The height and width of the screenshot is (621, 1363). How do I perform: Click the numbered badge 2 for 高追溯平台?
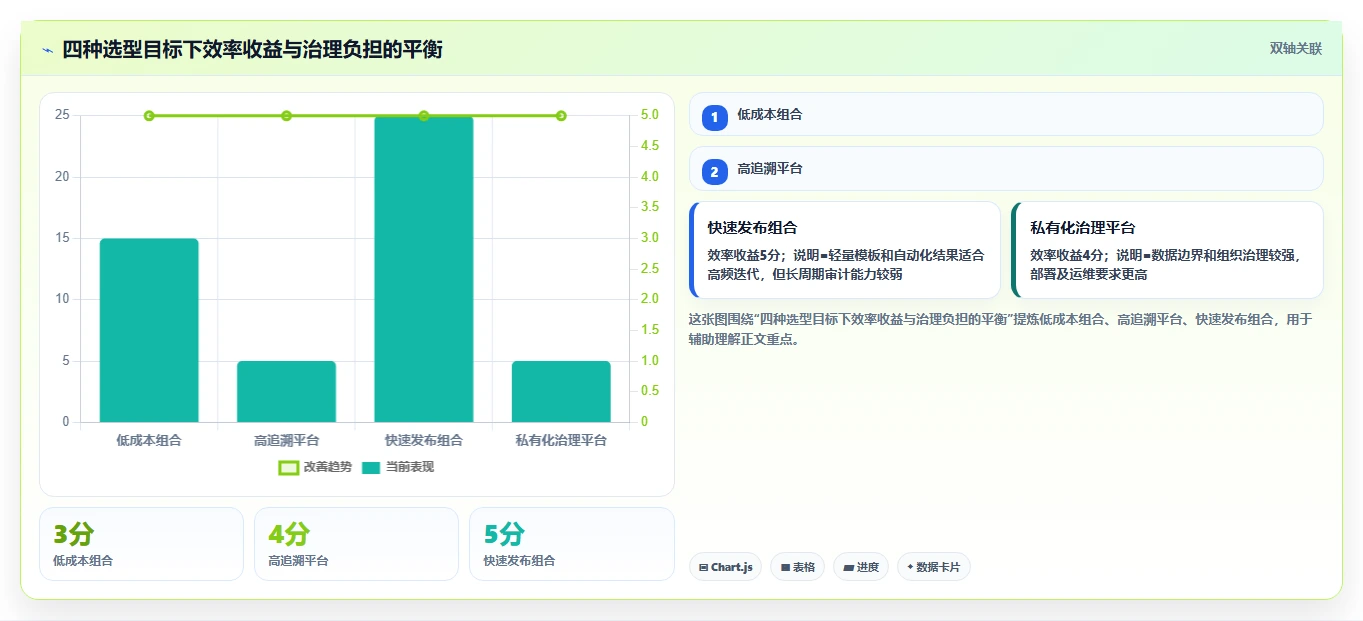(x=714, y=172)
